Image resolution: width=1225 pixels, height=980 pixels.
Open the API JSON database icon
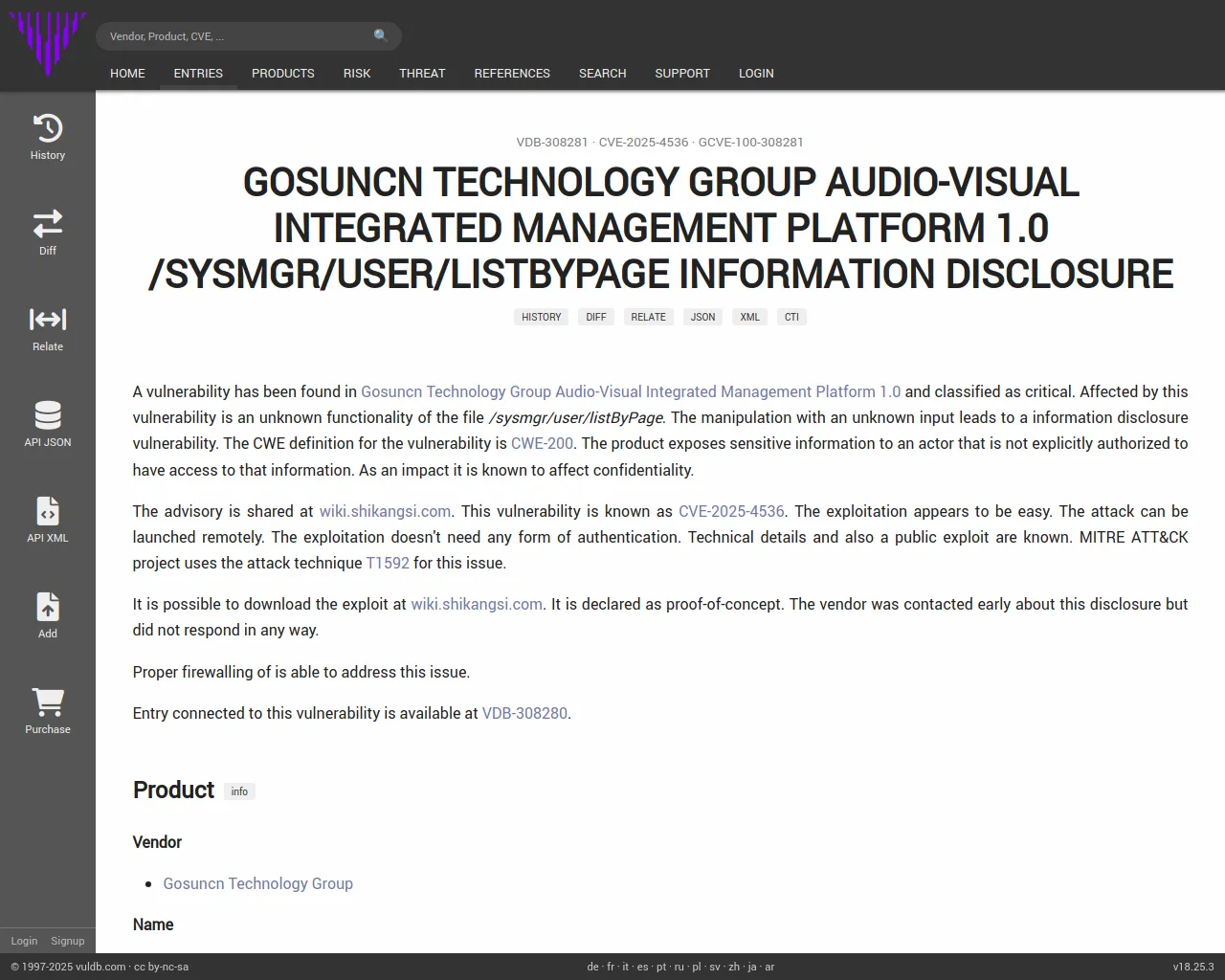48,415
